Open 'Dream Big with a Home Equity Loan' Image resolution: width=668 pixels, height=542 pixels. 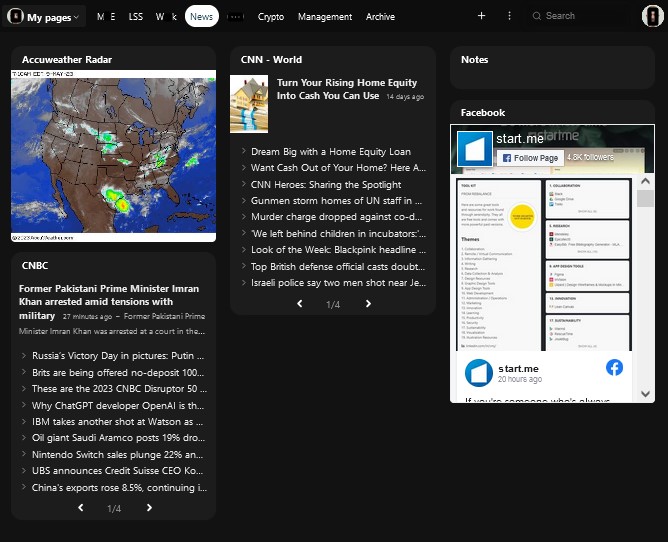(331, 152)
